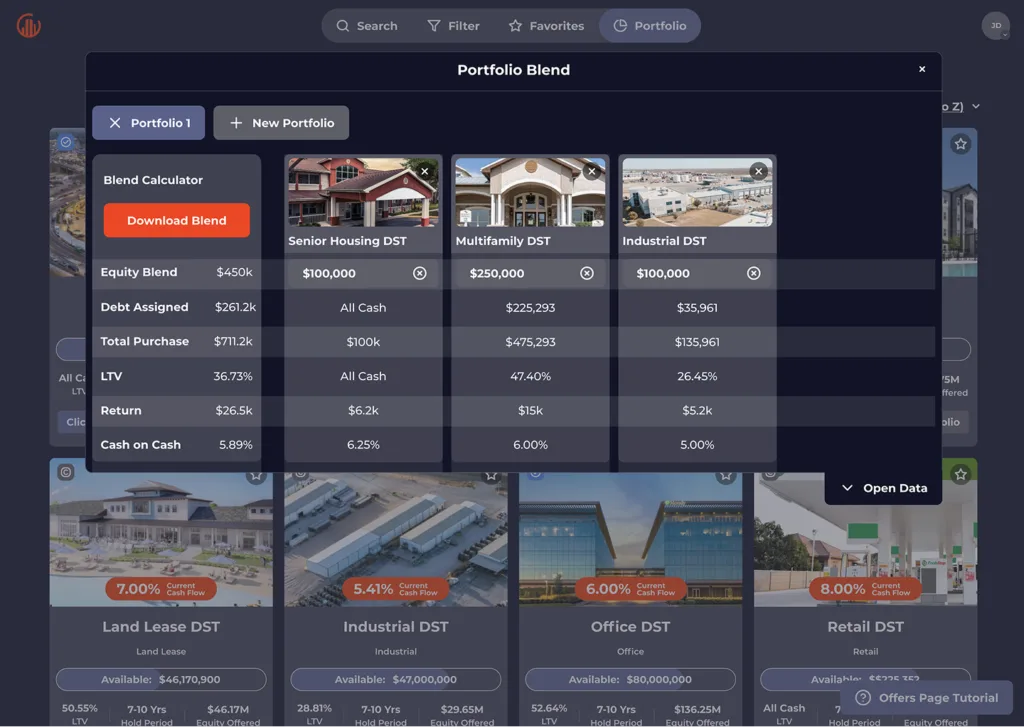
Task: Edit the $250,000 Multifamily equity field
Action: pos(530,274)
